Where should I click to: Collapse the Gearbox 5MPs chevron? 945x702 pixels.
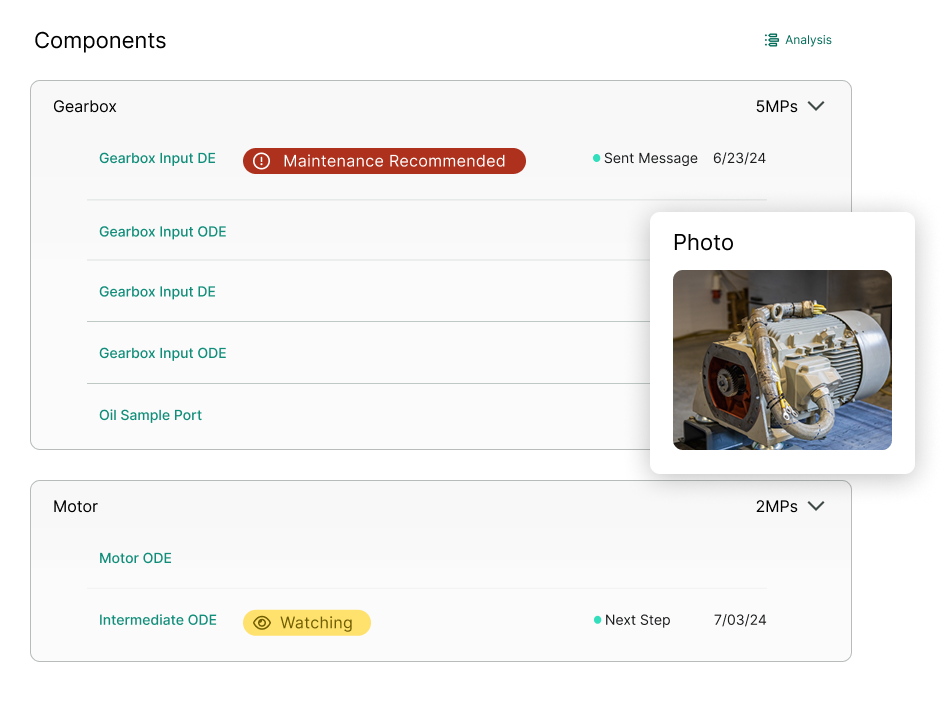(816, 106)
